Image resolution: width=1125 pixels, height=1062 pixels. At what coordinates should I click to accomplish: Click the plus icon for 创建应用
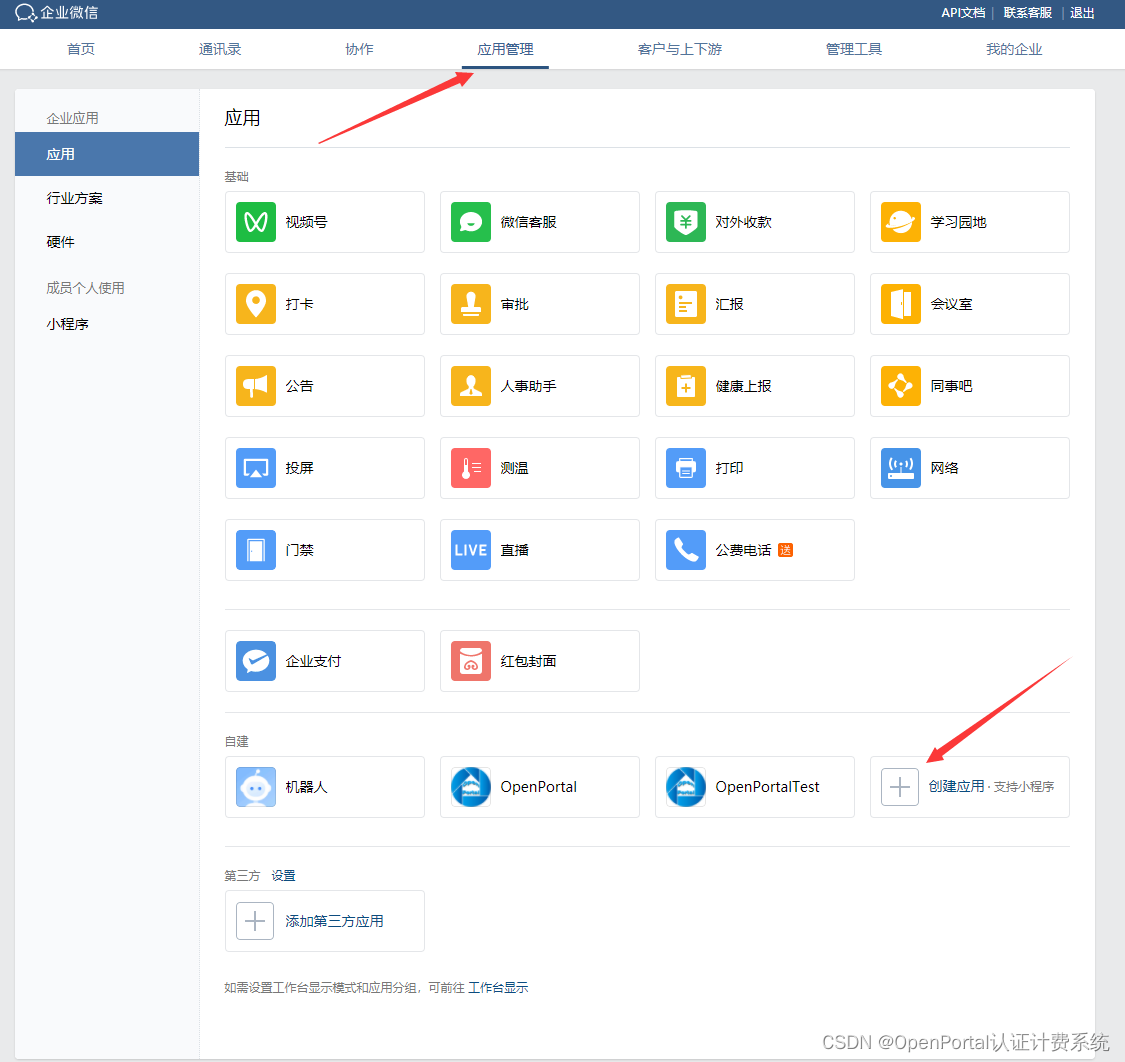[900, 786]
